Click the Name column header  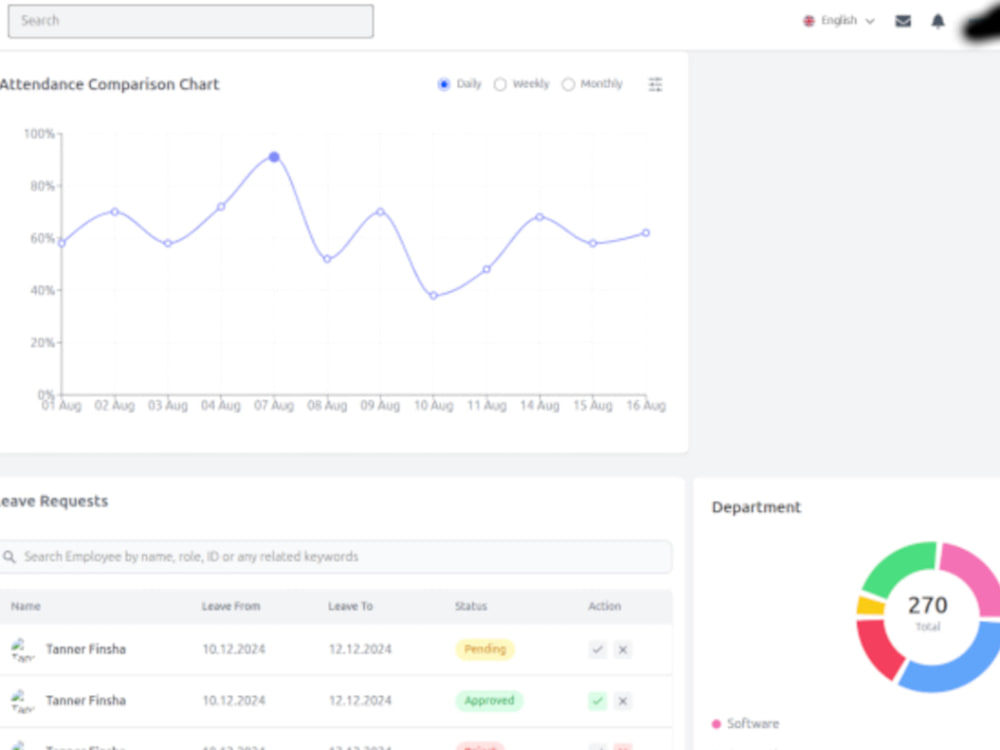click(x=26, y=607)
